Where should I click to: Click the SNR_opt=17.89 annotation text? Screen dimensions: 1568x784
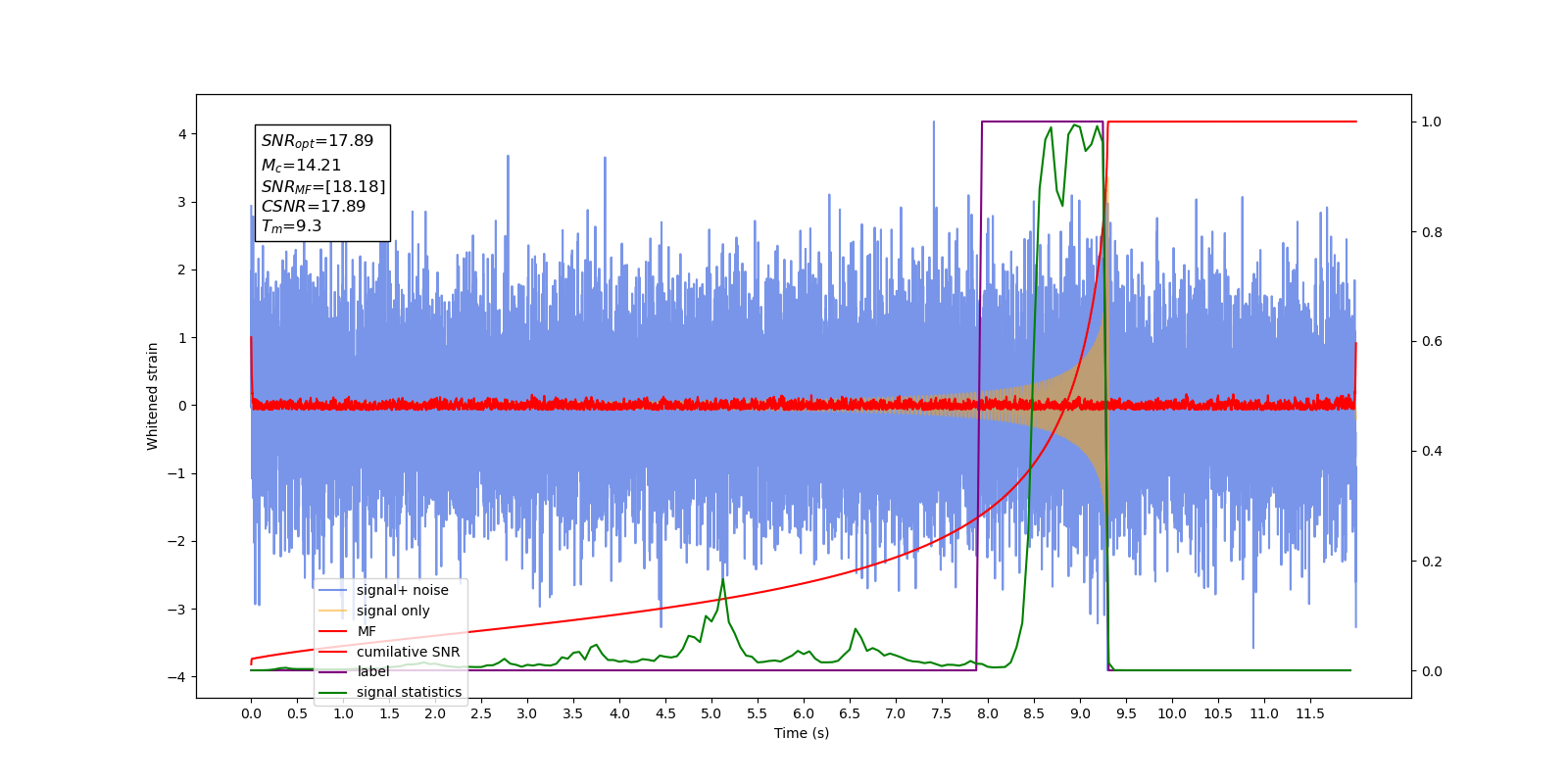tap(318, 141)
